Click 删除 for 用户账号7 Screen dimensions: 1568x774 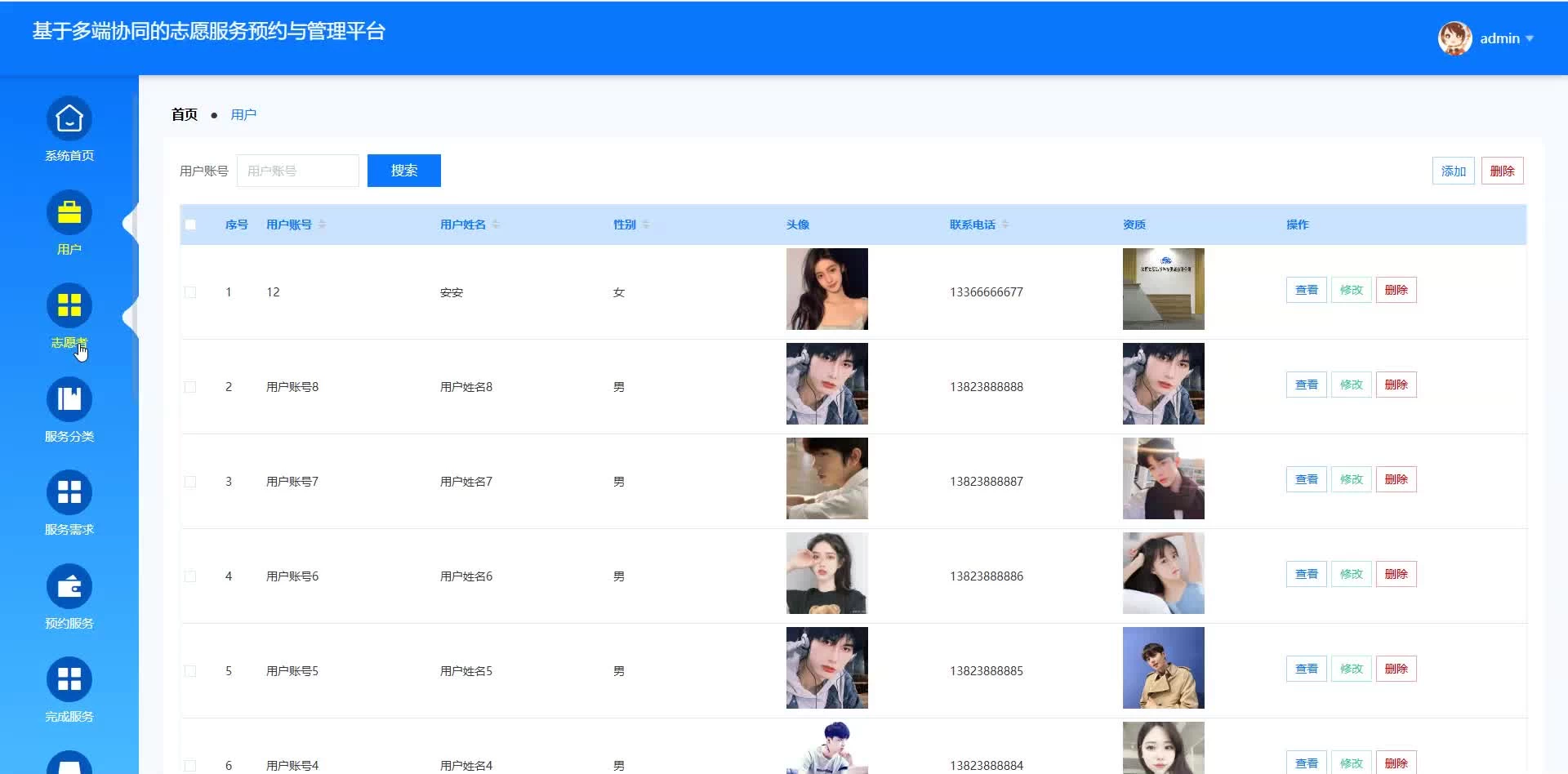pyautogui.click(x=1396, y=479)
